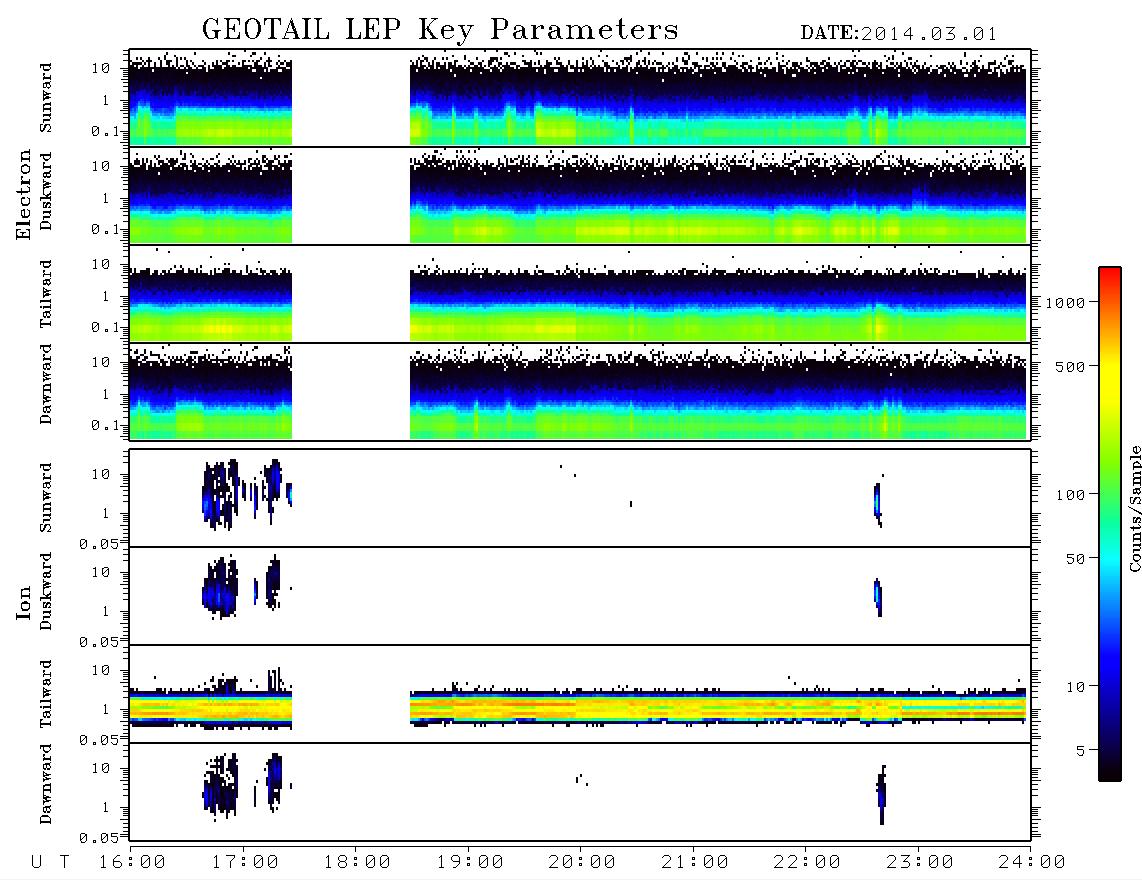Click the Ion Sunward burst near 22:40
Screen dimensions: 1142x880
[878, 503]
